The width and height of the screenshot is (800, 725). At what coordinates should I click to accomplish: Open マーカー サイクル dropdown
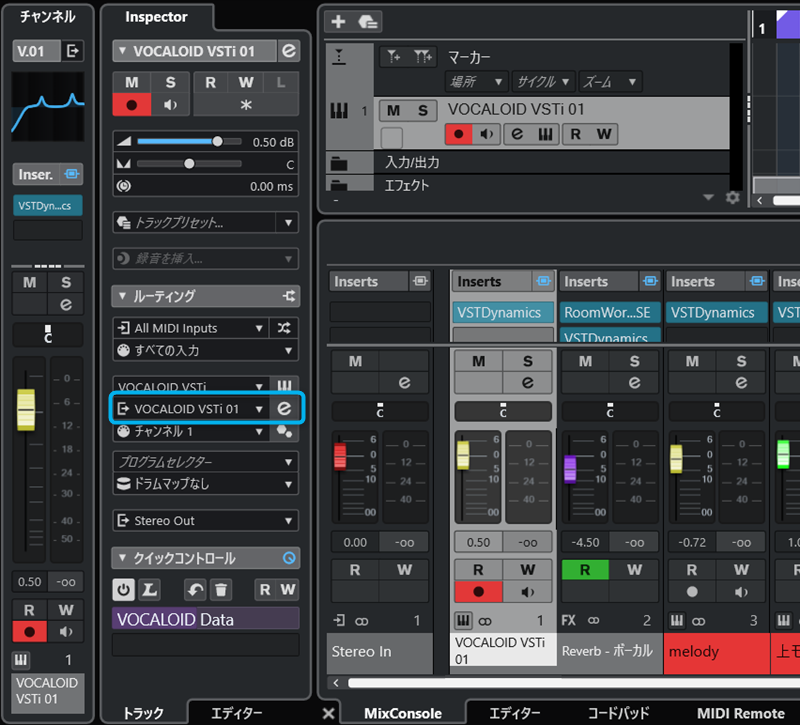pyautogui.click(x=543, y=82)
